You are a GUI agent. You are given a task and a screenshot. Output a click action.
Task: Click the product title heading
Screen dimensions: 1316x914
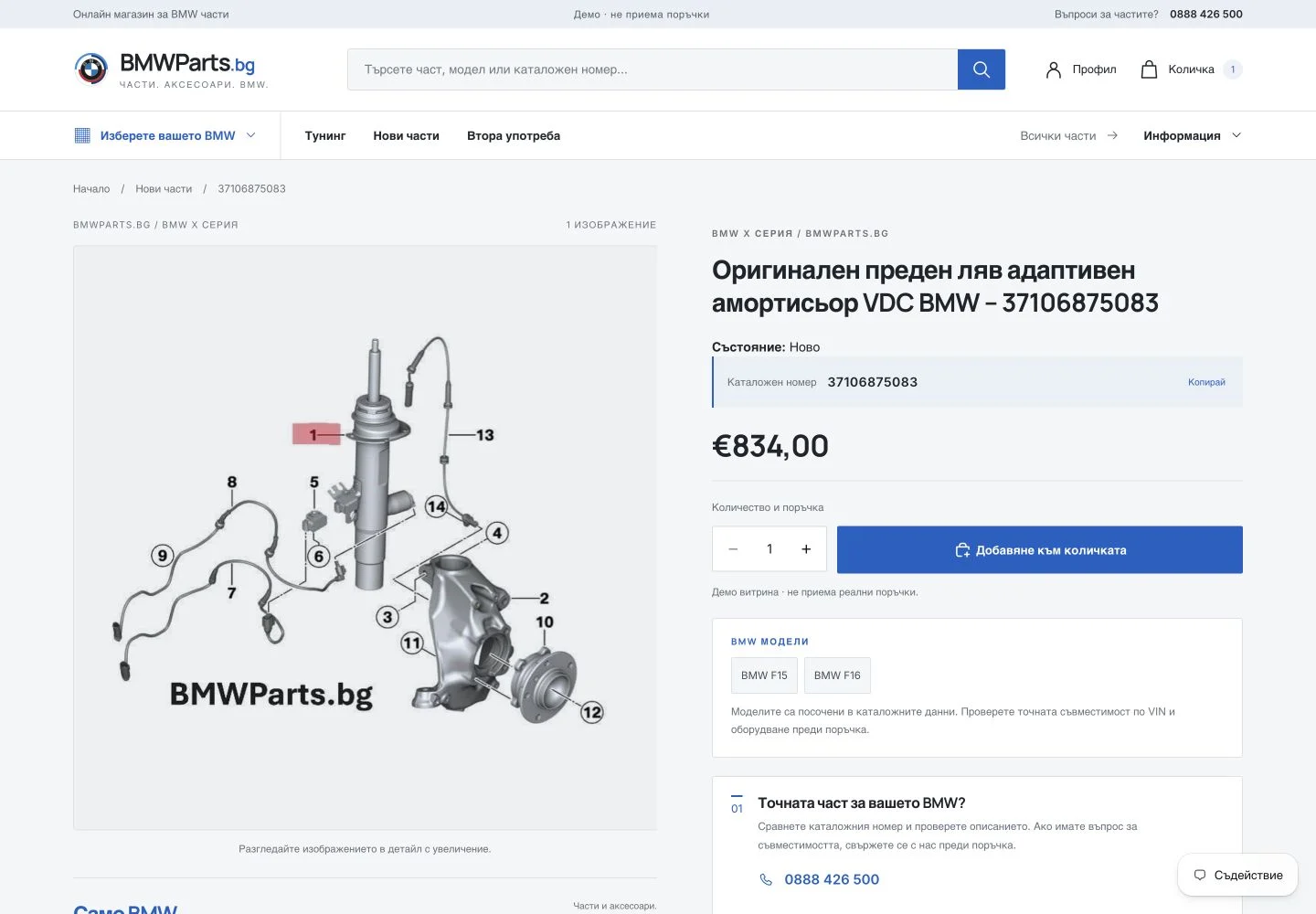(935, 286)
